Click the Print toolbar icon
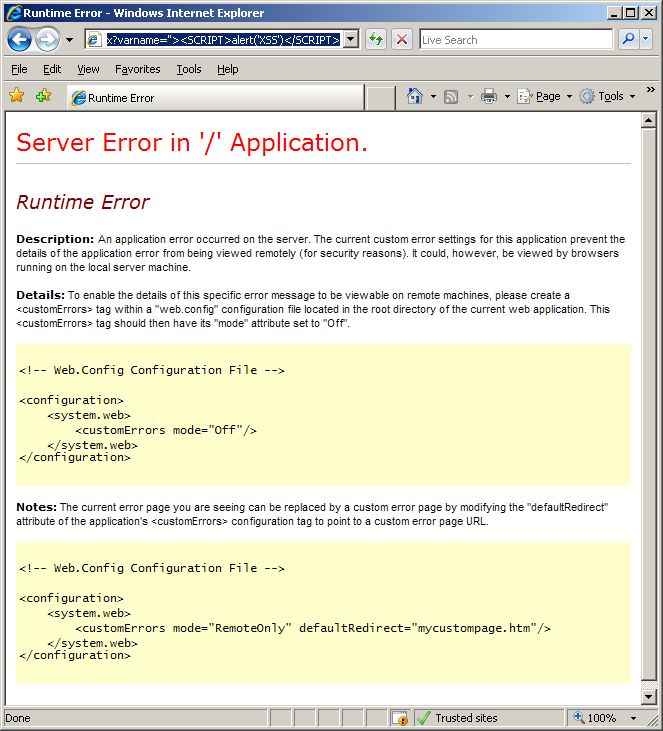This screenshot has width=663, height=731. tap(489, 97)
